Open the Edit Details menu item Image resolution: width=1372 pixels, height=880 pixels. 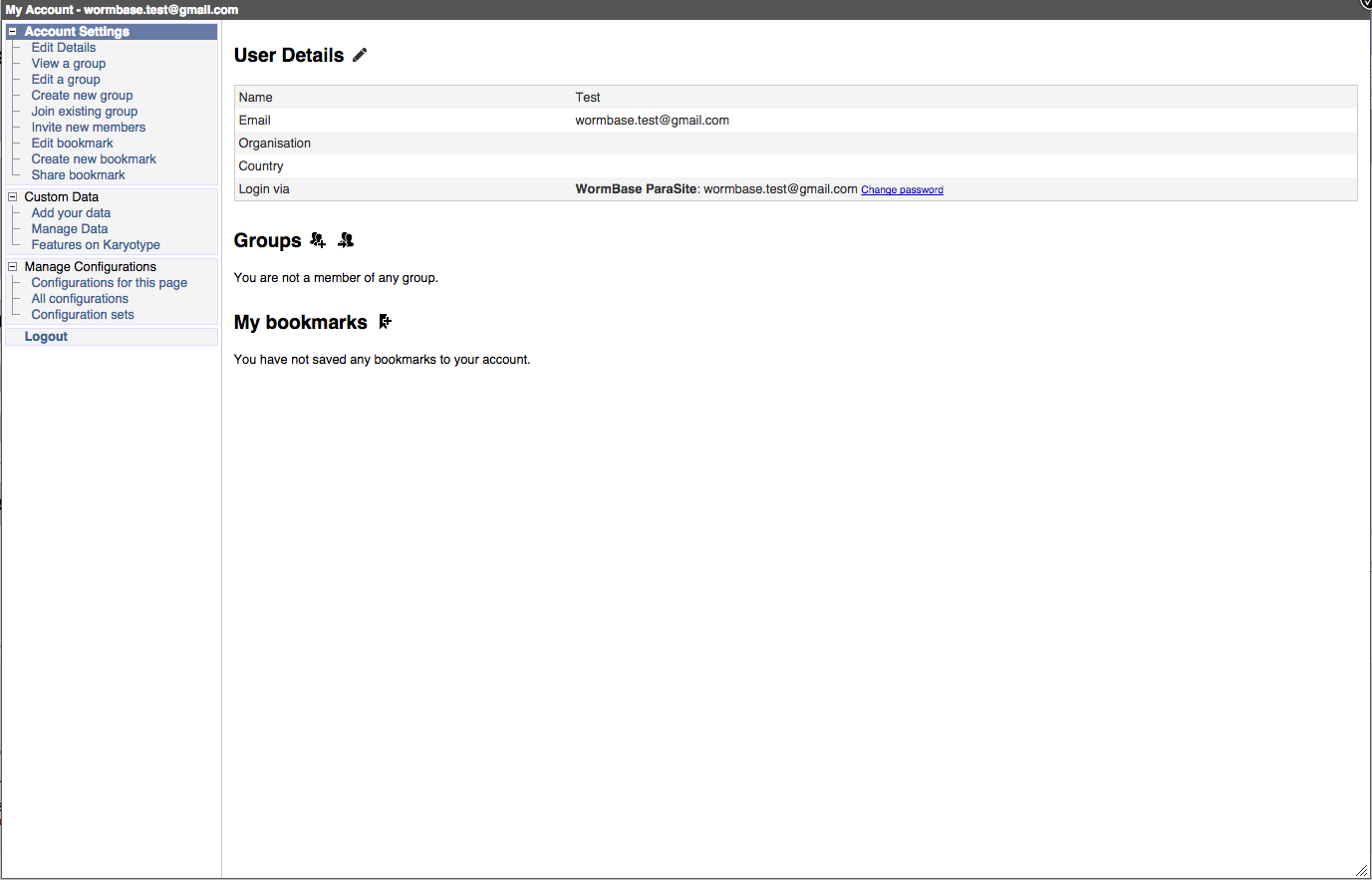point(64,48)
